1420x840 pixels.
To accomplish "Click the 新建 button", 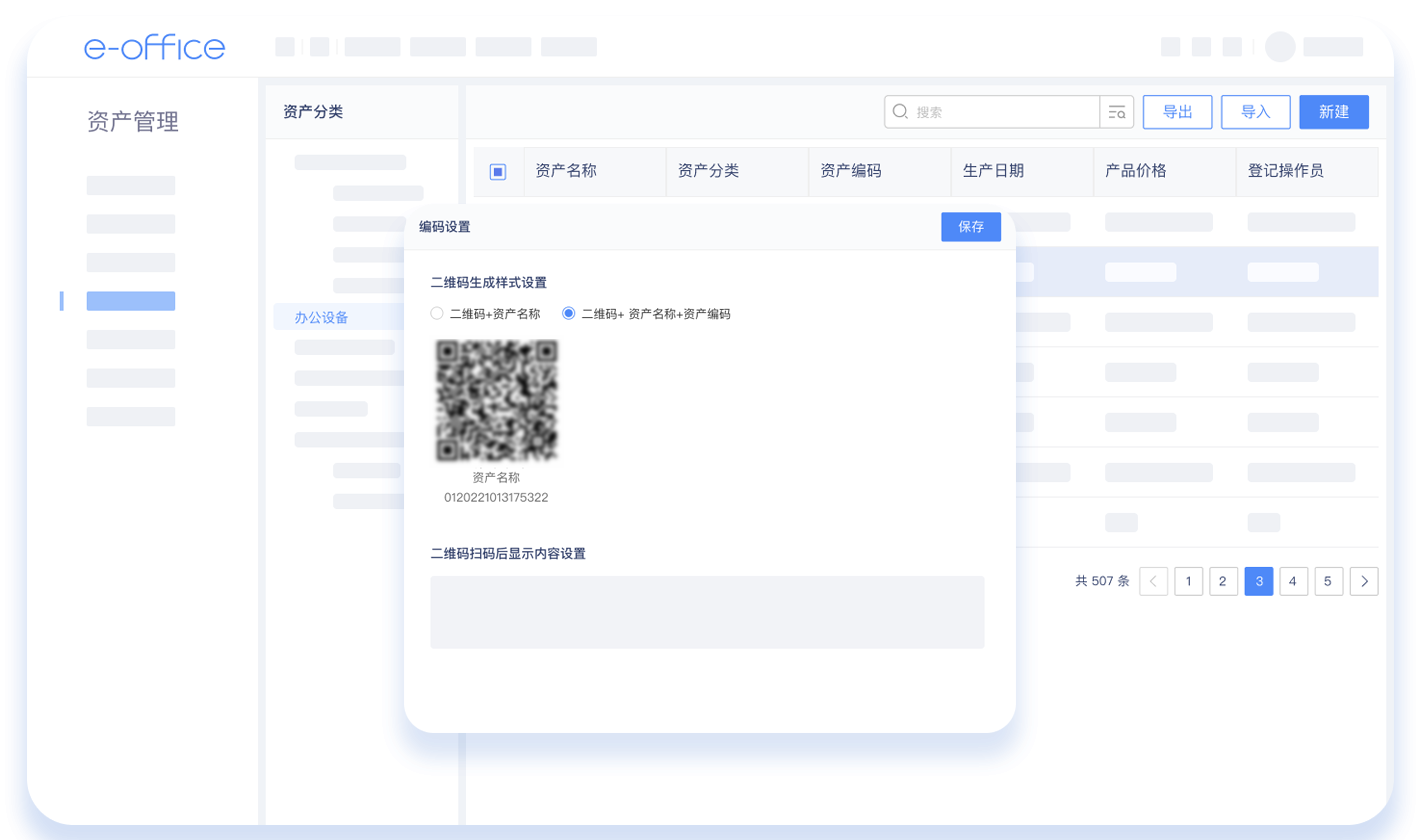I will (x=1334, y=112).
